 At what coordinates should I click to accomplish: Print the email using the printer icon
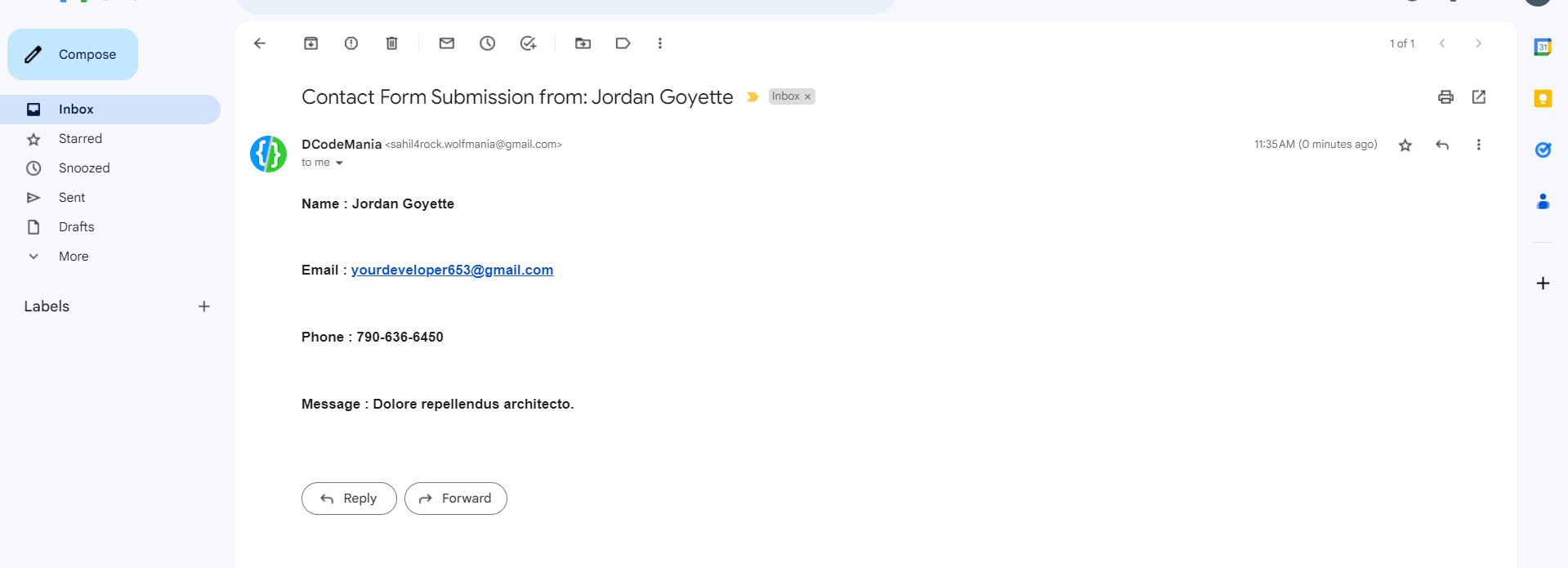[1445, 97]
